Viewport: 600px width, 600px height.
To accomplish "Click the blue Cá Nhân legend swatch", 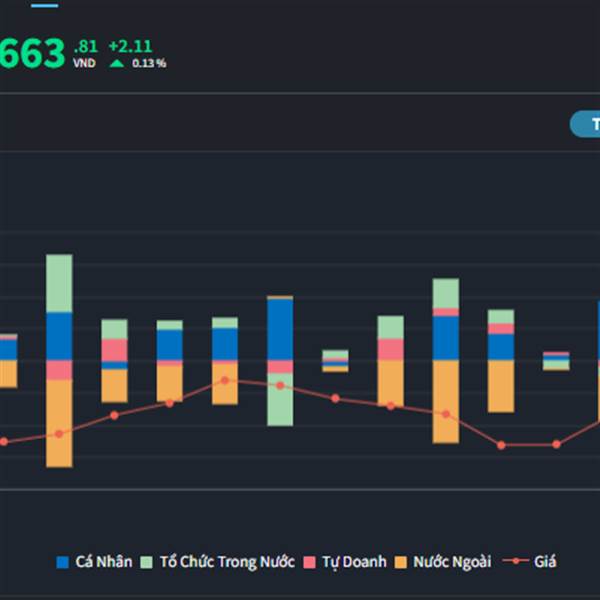I will pos(64,562).
